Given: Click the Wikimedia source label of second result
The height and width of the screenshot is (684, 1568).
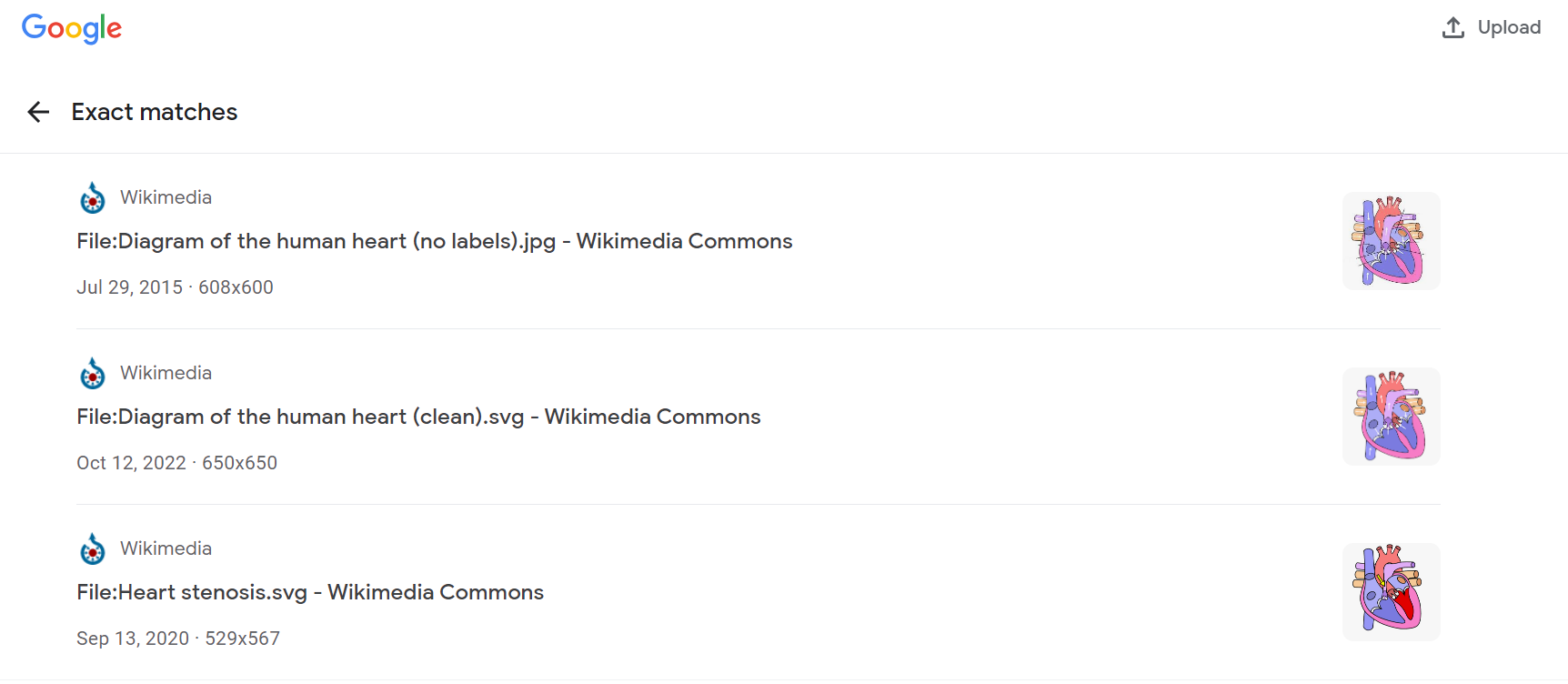Looking at the screenshot, I should coord(166,373).
